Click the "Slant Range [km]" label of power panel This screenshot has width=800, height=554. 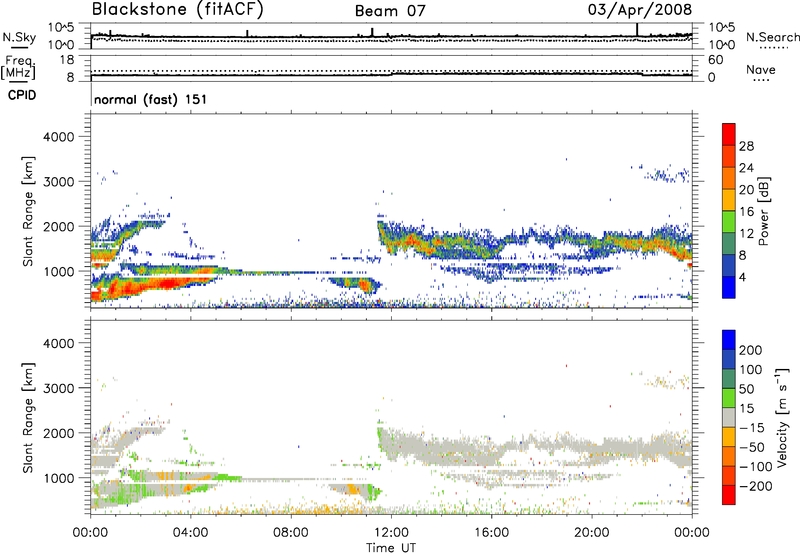click(x=28, y=211)
